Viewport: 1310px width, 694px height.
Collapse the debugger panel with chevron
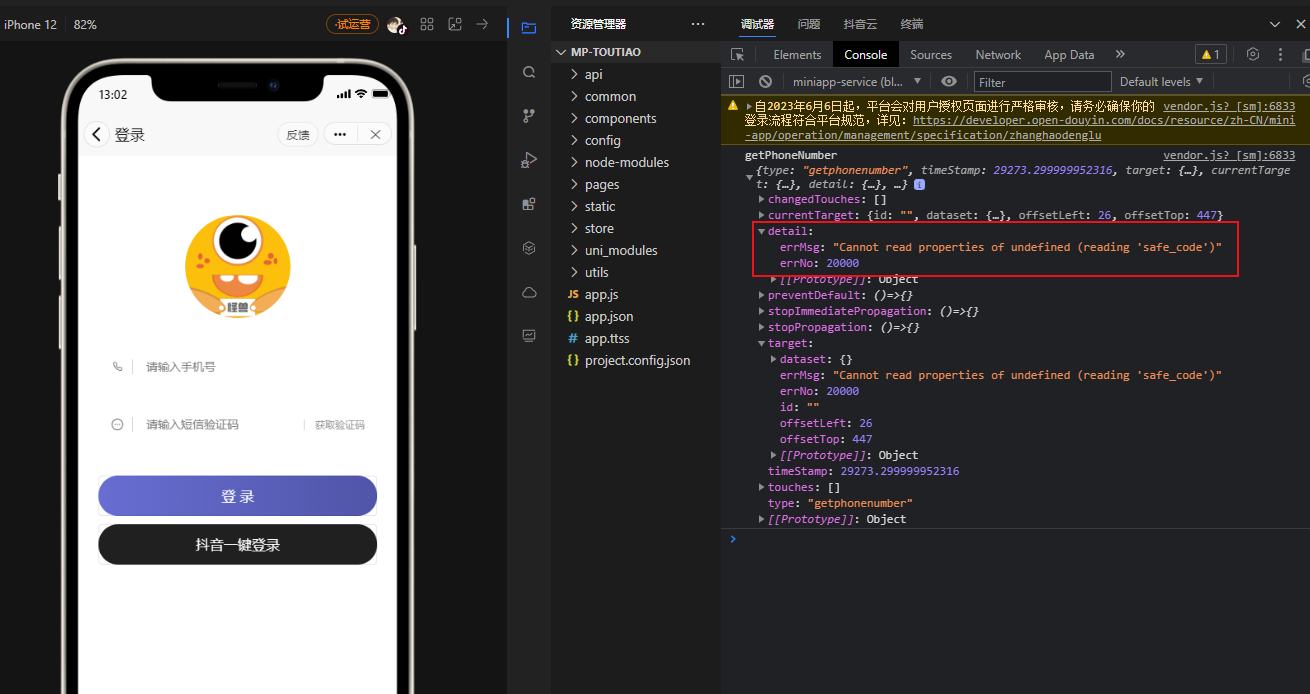coord(1274,24)
